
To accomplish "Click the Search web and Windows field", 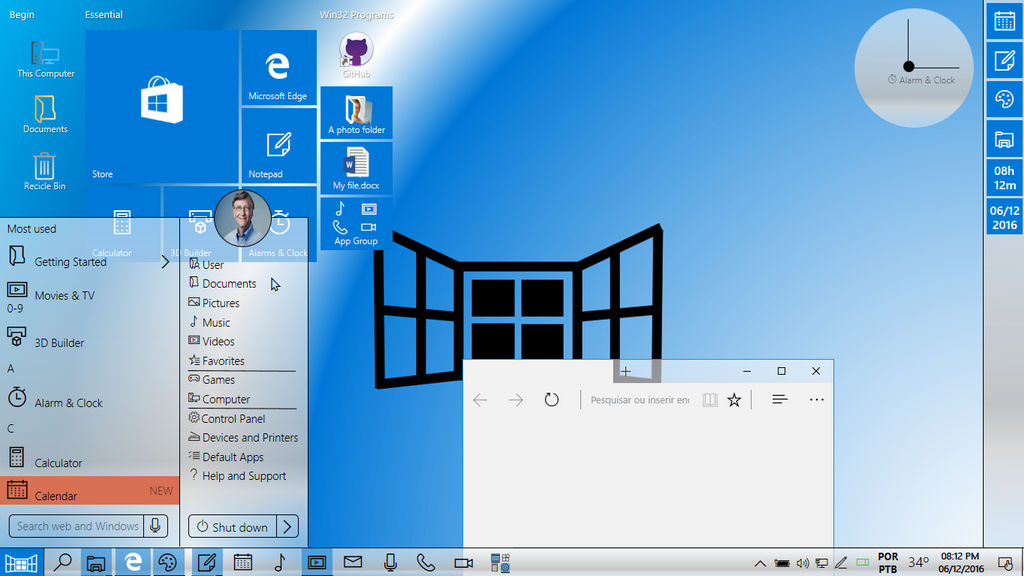I will (78, 526).
